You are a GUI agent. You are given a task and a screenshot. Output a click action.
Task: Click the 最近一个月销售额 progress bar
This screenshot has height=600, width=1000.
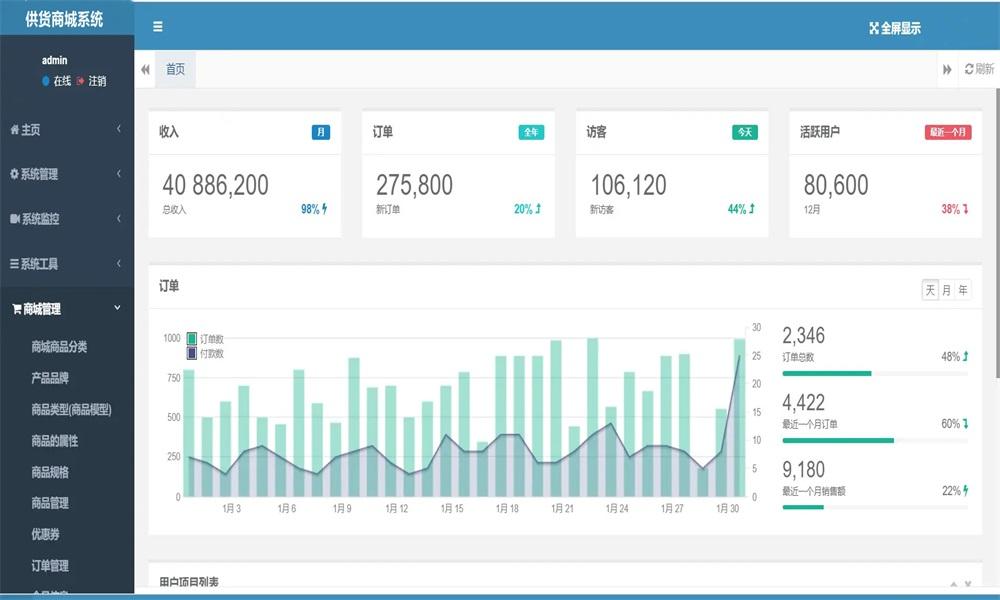point(875,508)
